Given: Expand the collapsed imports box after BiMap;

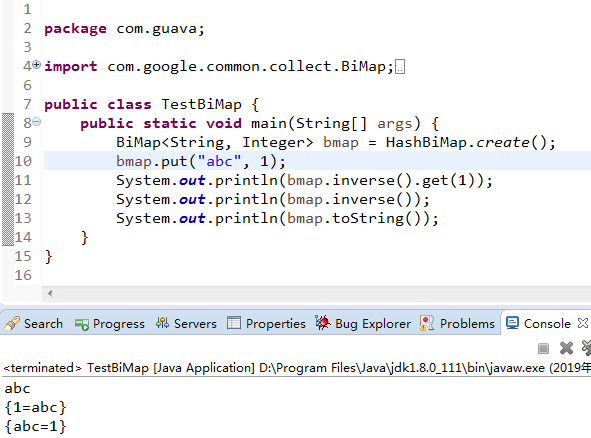Looking at the screenshot, I should (400, 67).
